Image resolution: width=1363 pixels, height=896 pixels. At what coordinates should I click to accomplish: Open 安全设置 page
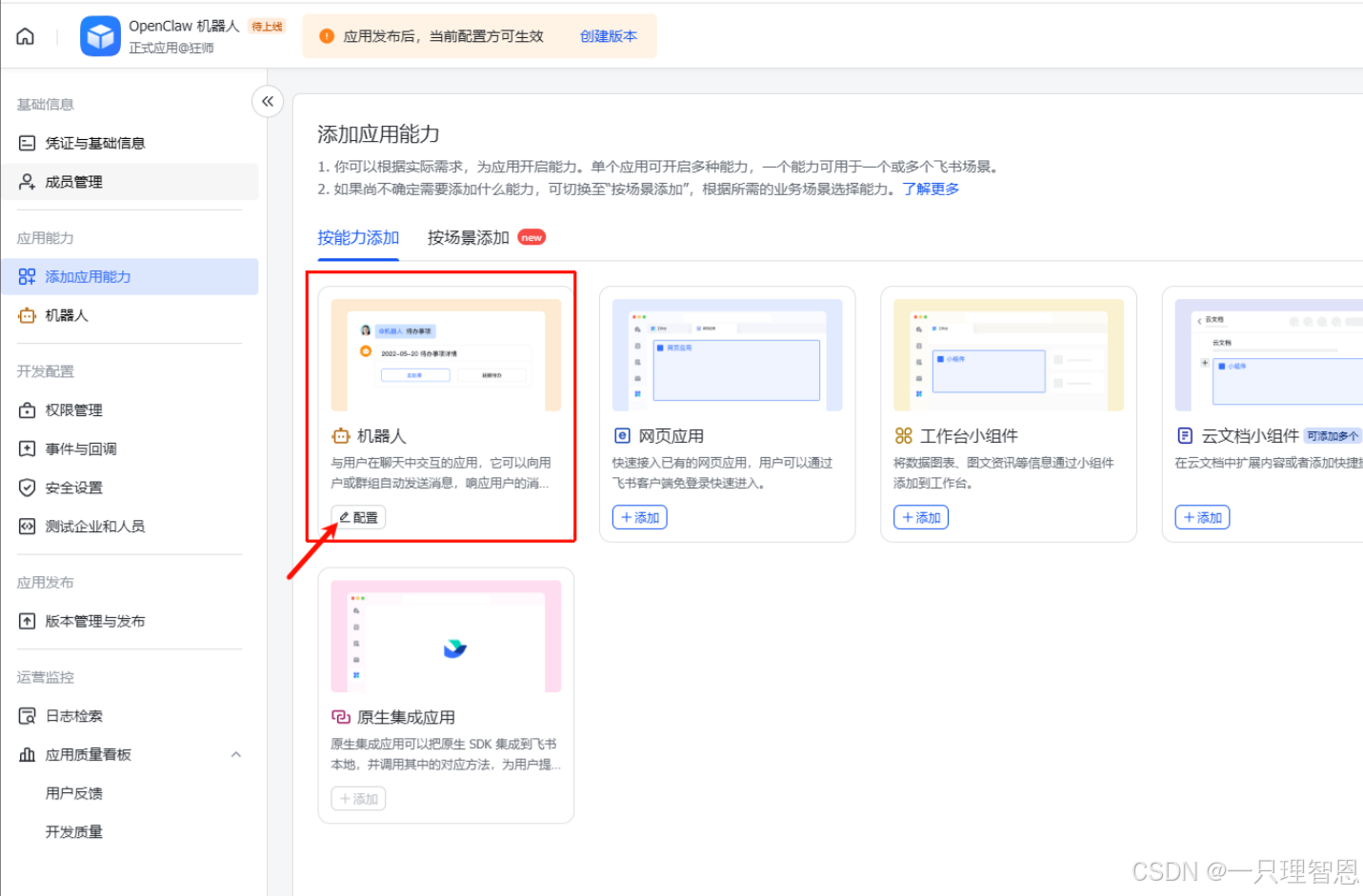[x=130, y=488]
